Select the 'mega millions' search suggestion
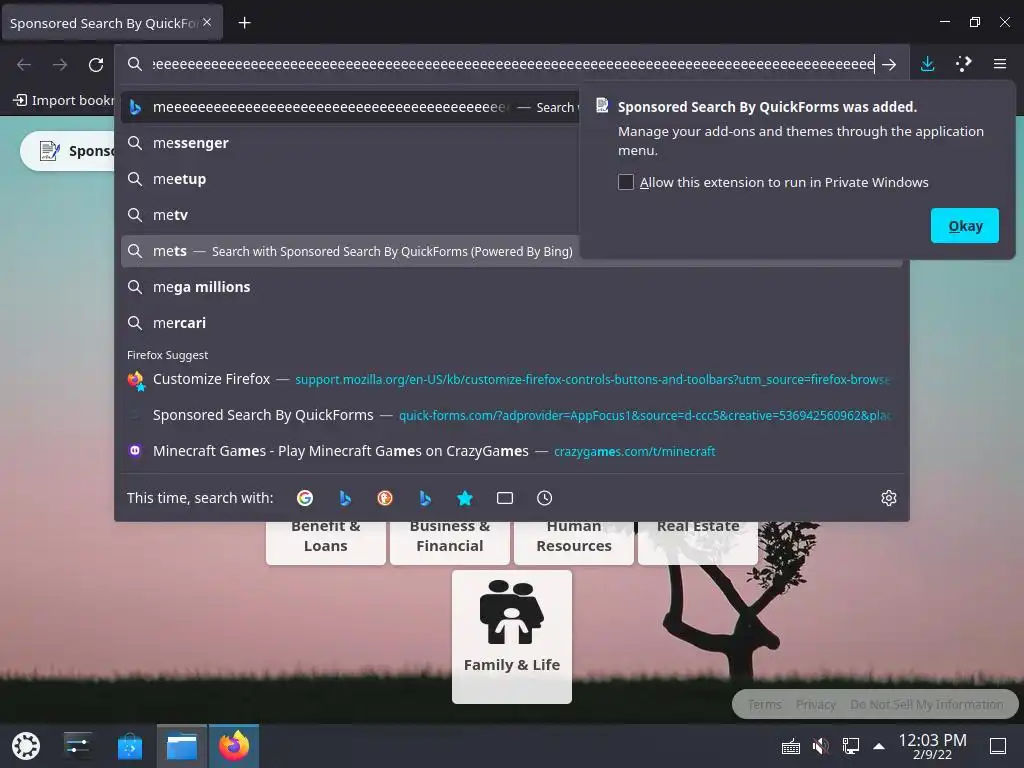 coord(511,287)
